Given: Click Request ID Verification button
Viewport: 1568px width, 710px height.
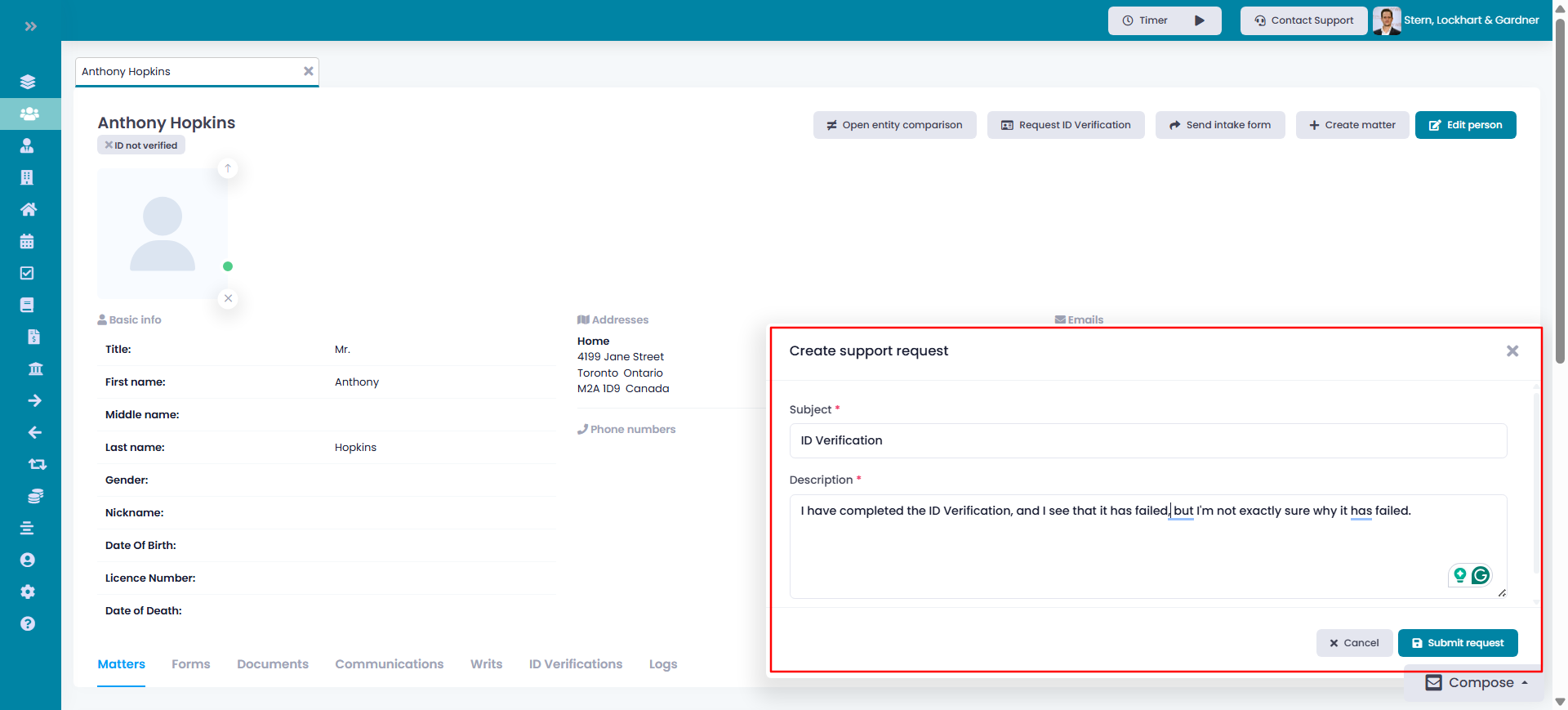Looking at the screenshot, I should 1066,125.
